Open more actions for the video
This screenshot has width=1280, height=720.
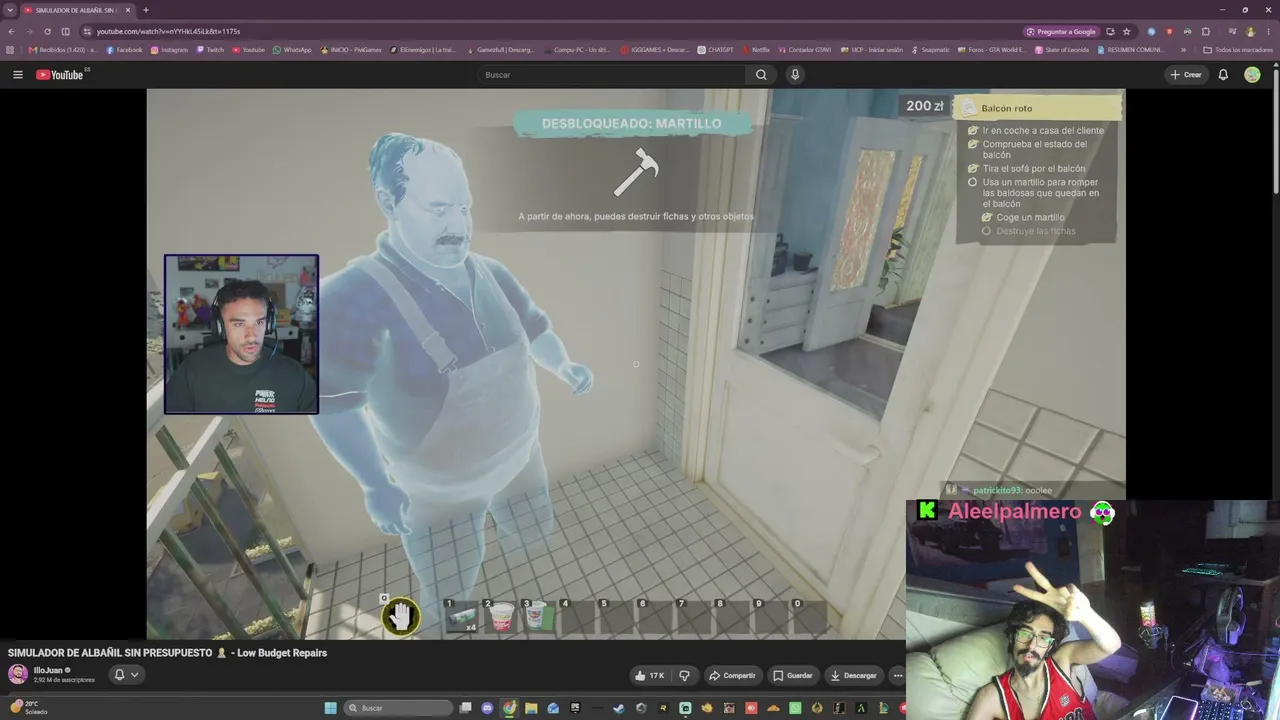click(x=897, y=676)
